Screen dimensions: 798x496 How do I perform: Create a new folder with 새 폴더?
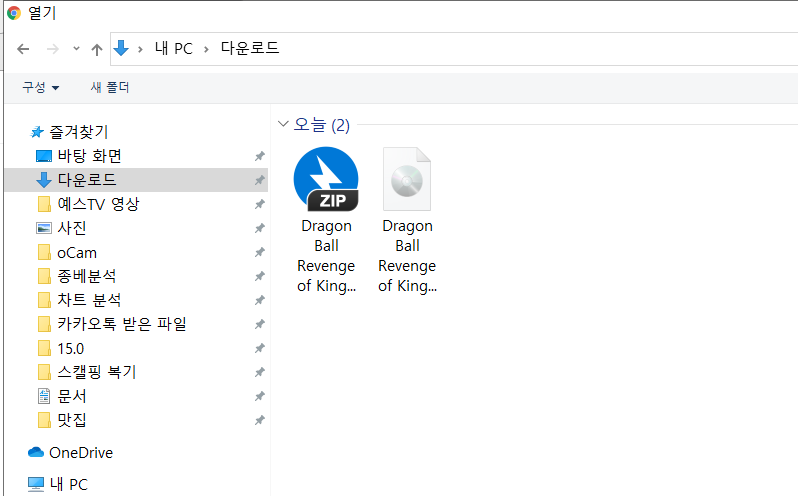tap(110, 87)
